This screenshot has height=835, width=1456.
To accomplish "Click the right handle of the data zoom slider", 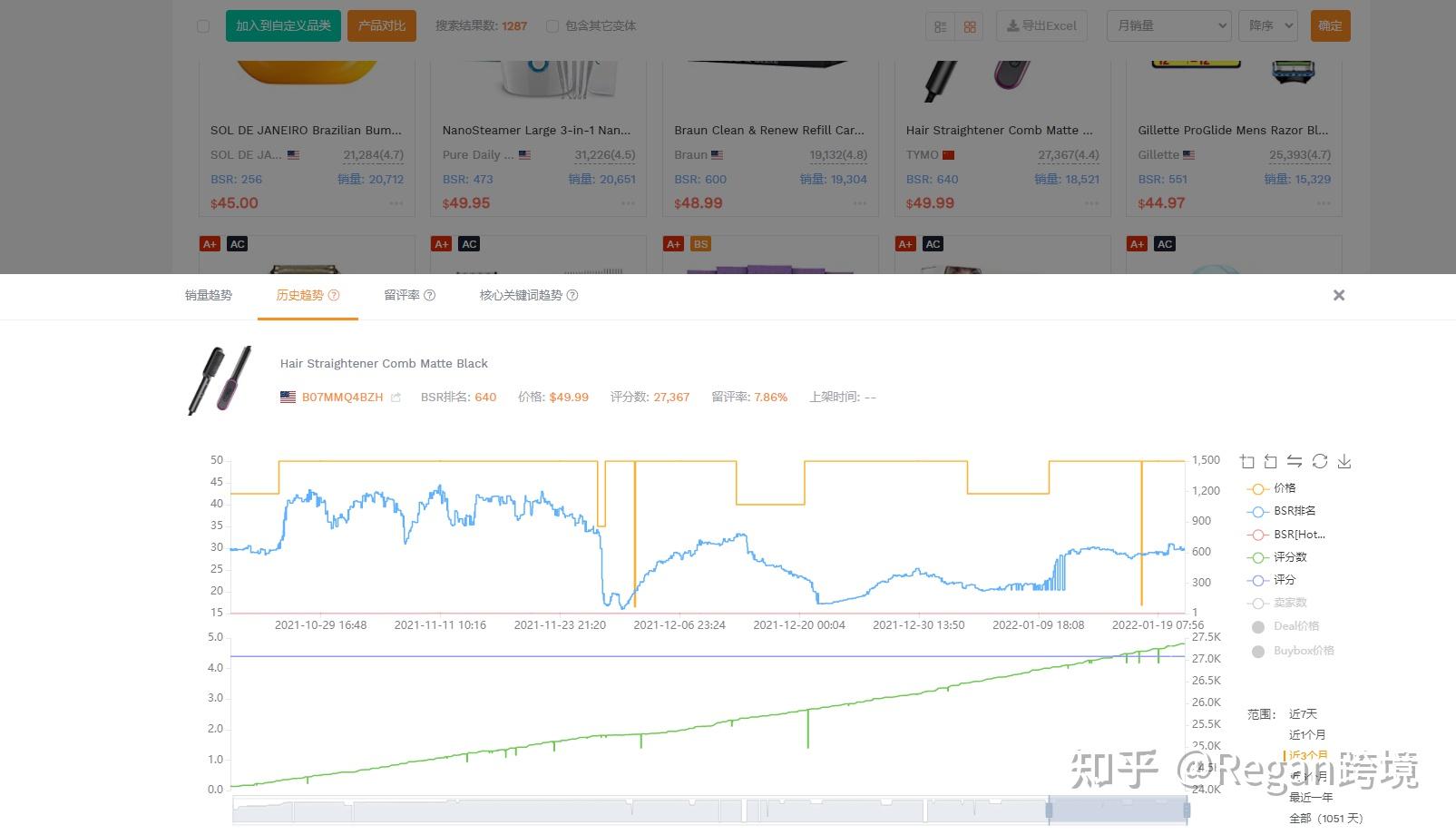I will tap(1187, 810).
